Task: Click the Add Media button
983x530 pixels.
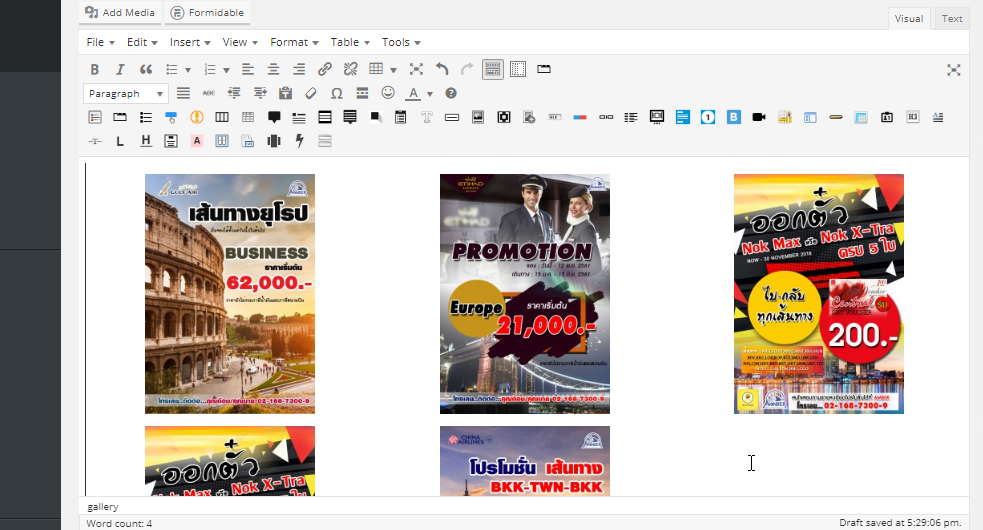Action: pos(120,13)
